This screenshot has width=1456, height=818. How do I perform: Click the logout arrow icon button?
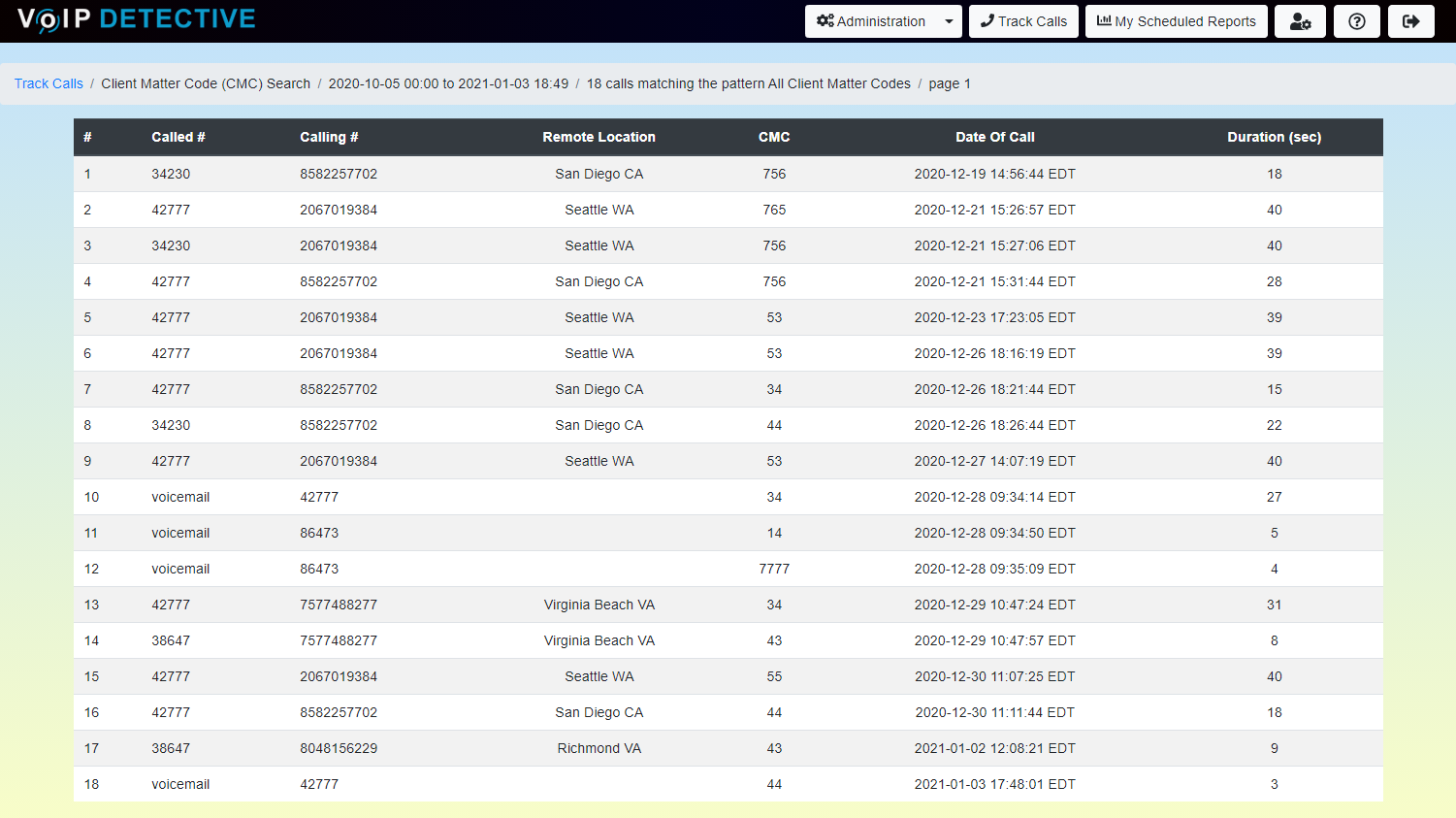[x=1410, y=21]
